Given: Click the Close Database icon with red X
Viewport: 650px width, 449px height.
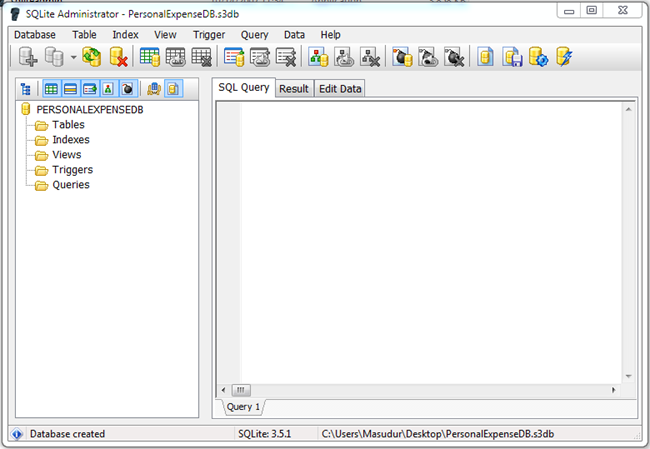Looking at the screenshot, I should click(118, 56).
